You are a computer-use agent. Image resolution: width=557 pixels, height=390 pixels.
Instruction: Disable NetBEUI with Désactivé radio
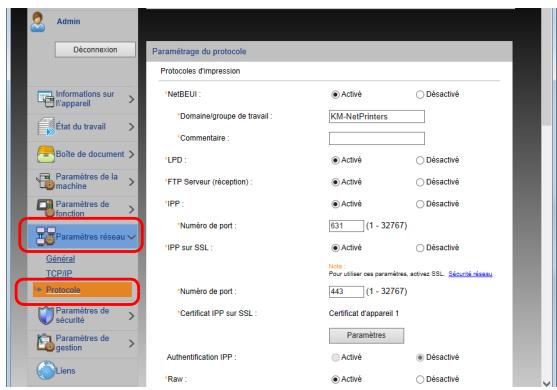click(420, 94)
